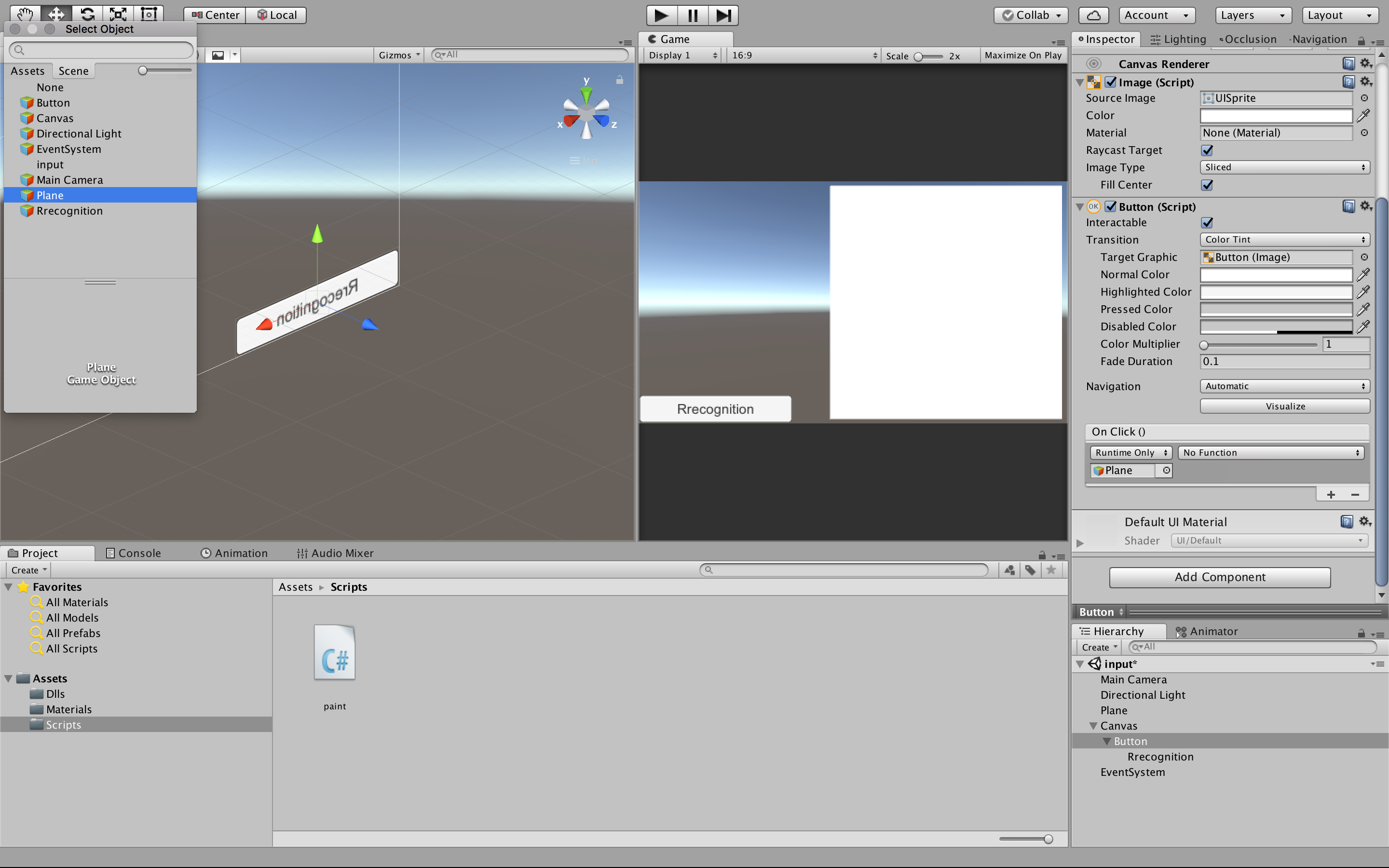The height and width of the screenshot is (868, 1389).
Task: Click the Visualize button
Action: point(1284,406)
